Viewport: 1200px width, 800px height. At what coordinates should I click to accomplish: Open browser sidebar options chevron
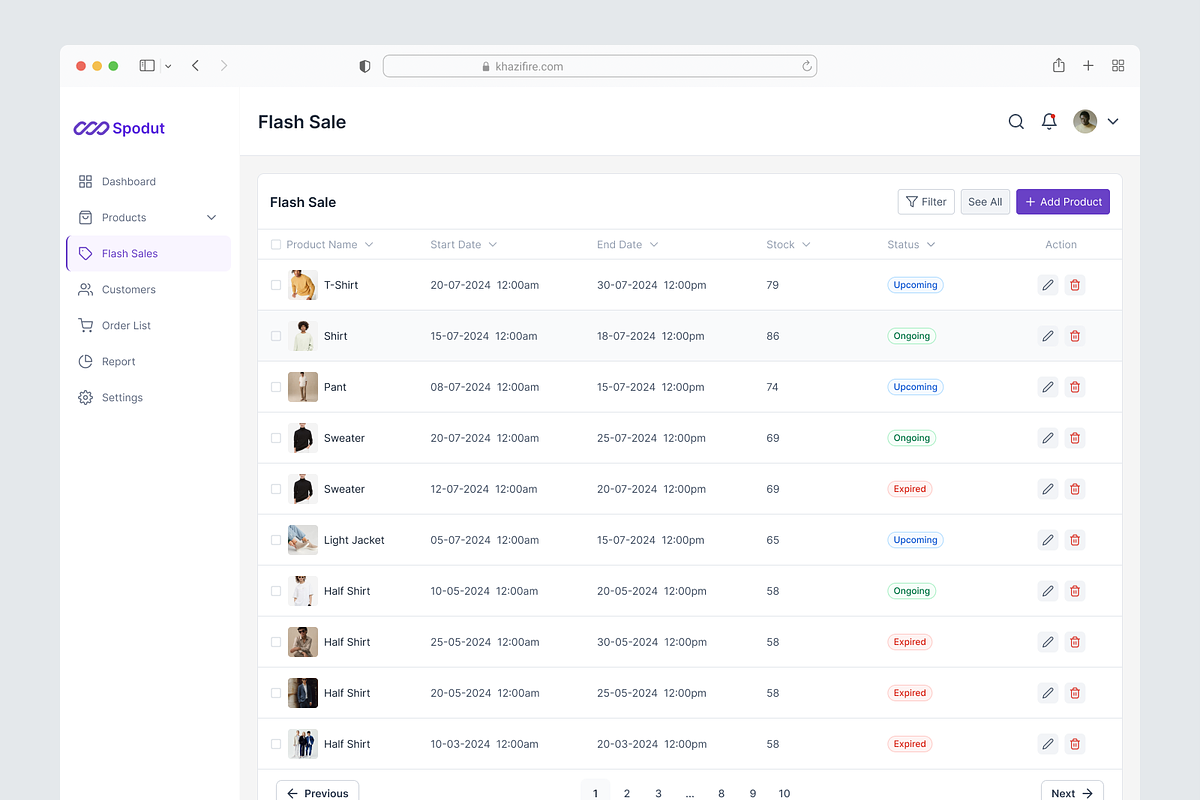(168, 66)
